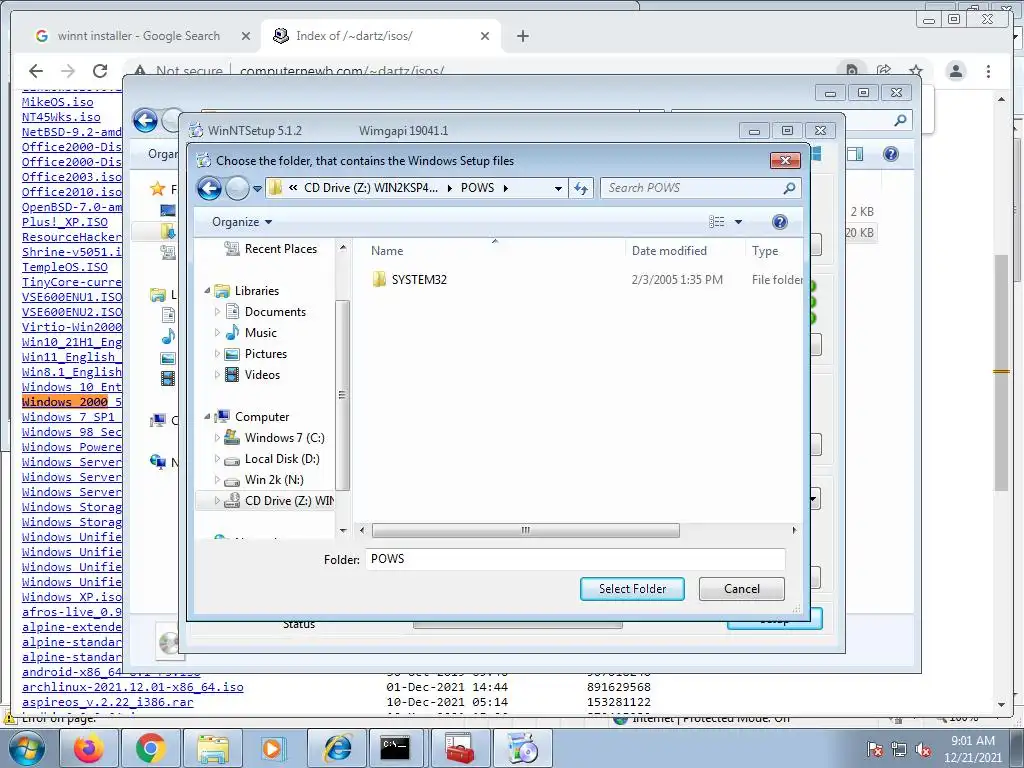
Task: Select CD Drive (Z:) in the tree
Action: (289, 501)
